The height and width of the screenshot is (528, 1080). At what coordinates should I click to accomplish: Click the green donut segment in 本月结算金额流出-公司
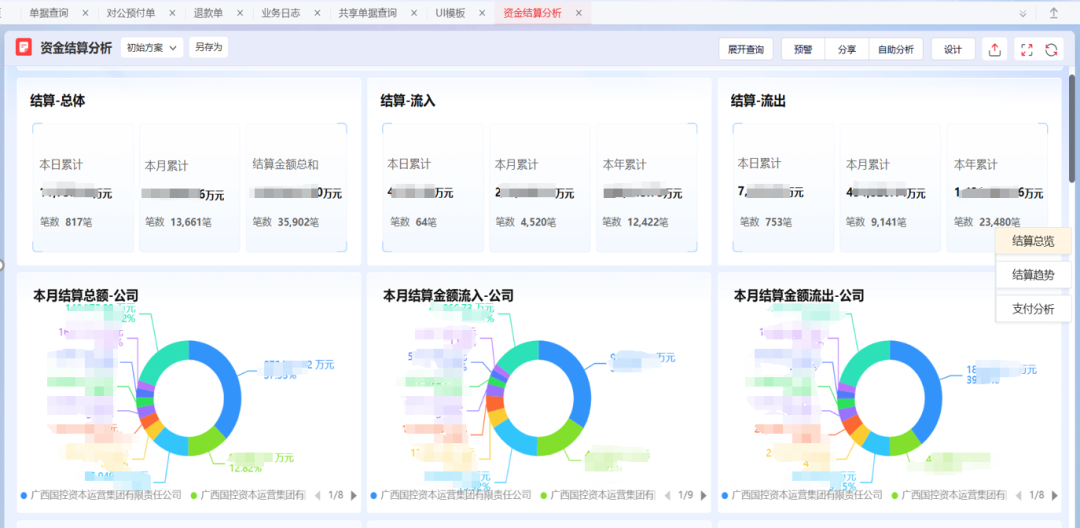pyautogui.click(x=904, y=443)
